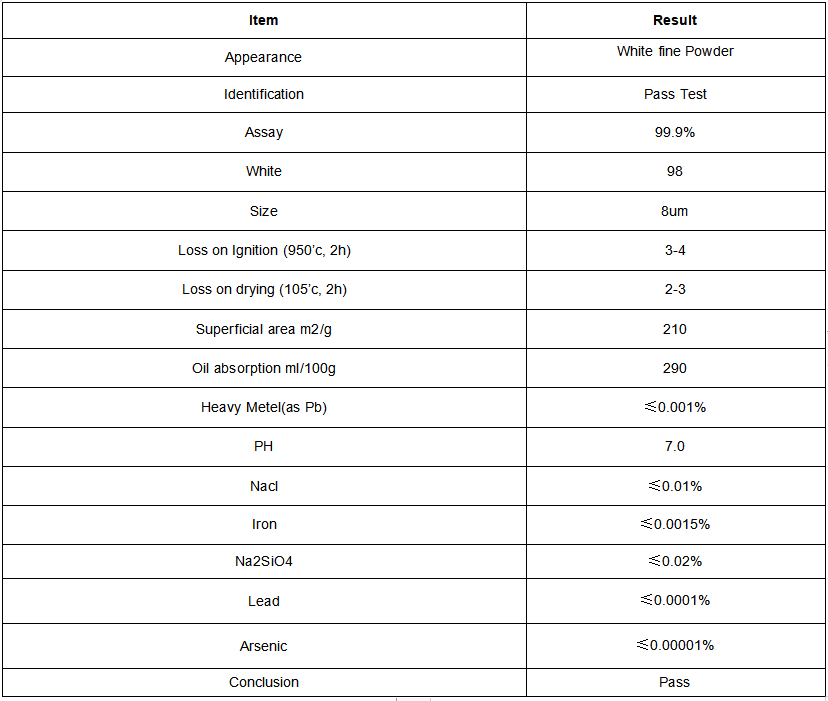Select the Nacl row label

pos(264,486)
